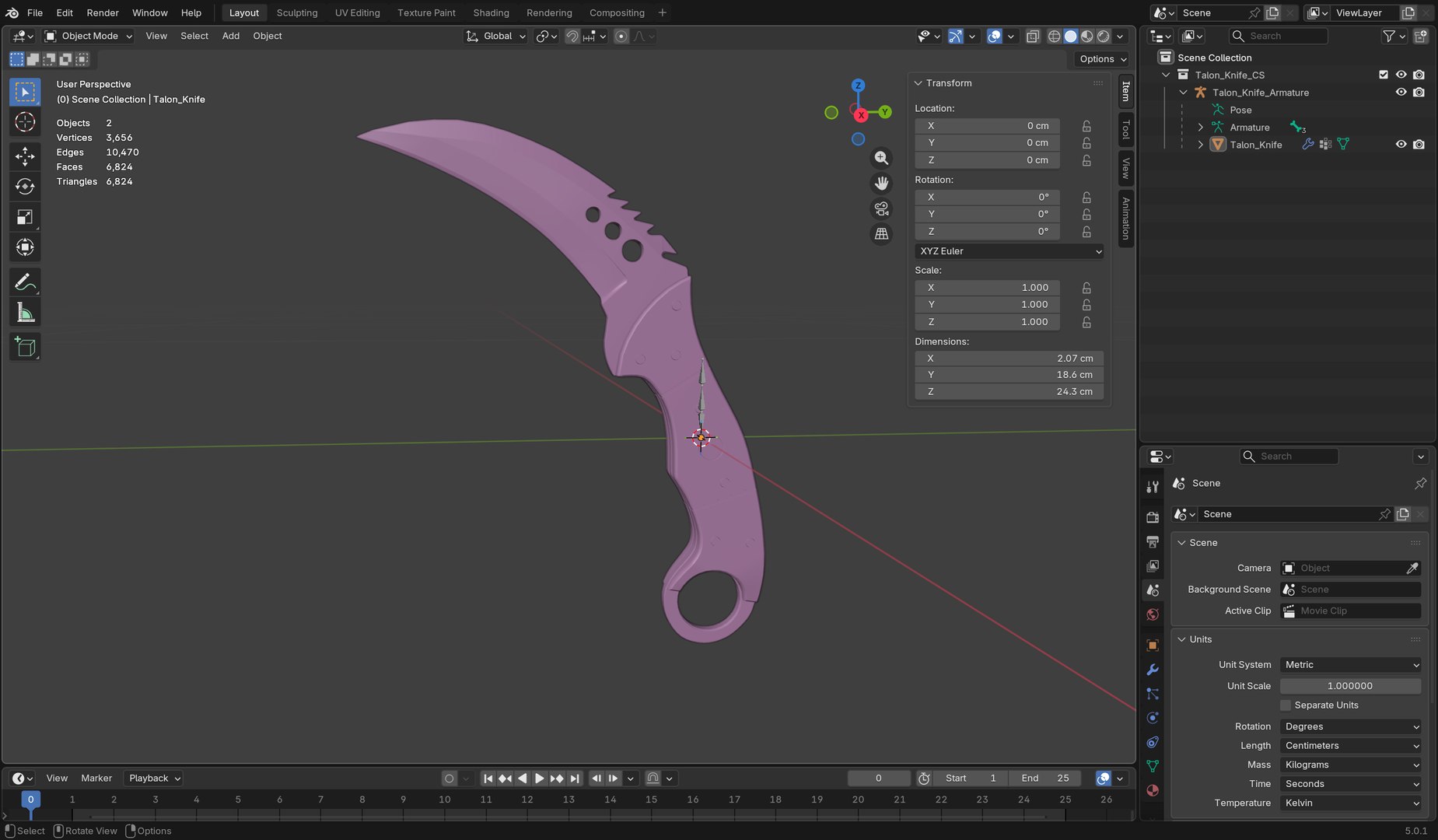Activate the Cursor tool

click(x=25, y=122)
